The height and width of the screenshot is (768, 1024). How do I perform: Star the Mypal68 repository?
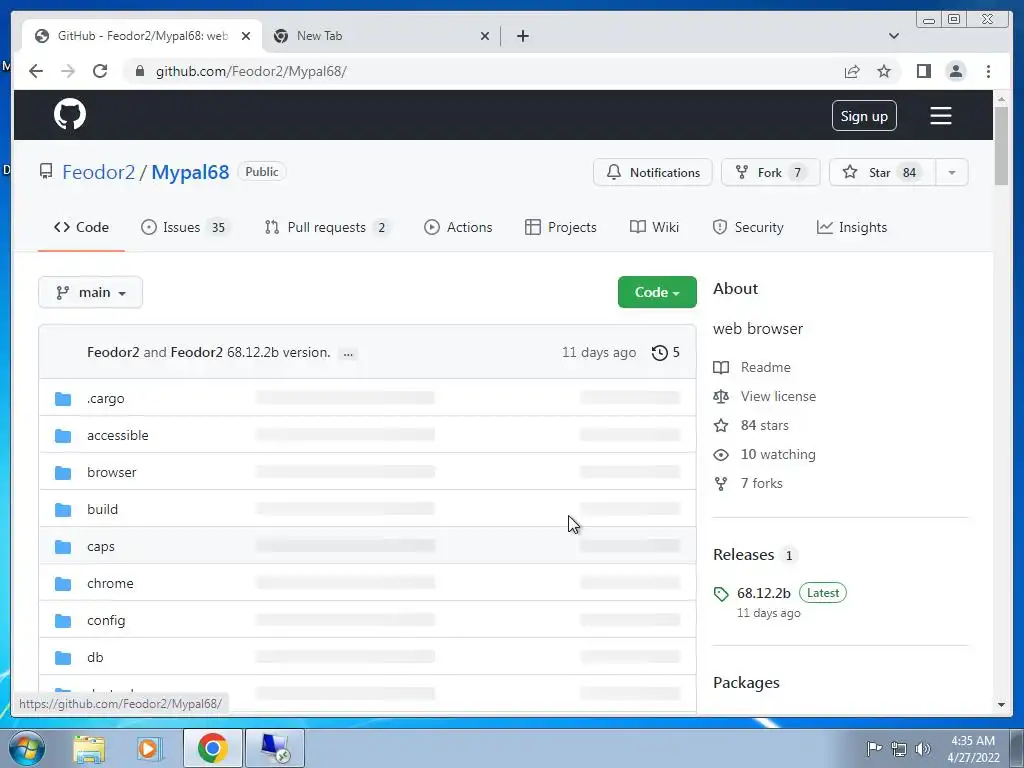pos(882,172)
